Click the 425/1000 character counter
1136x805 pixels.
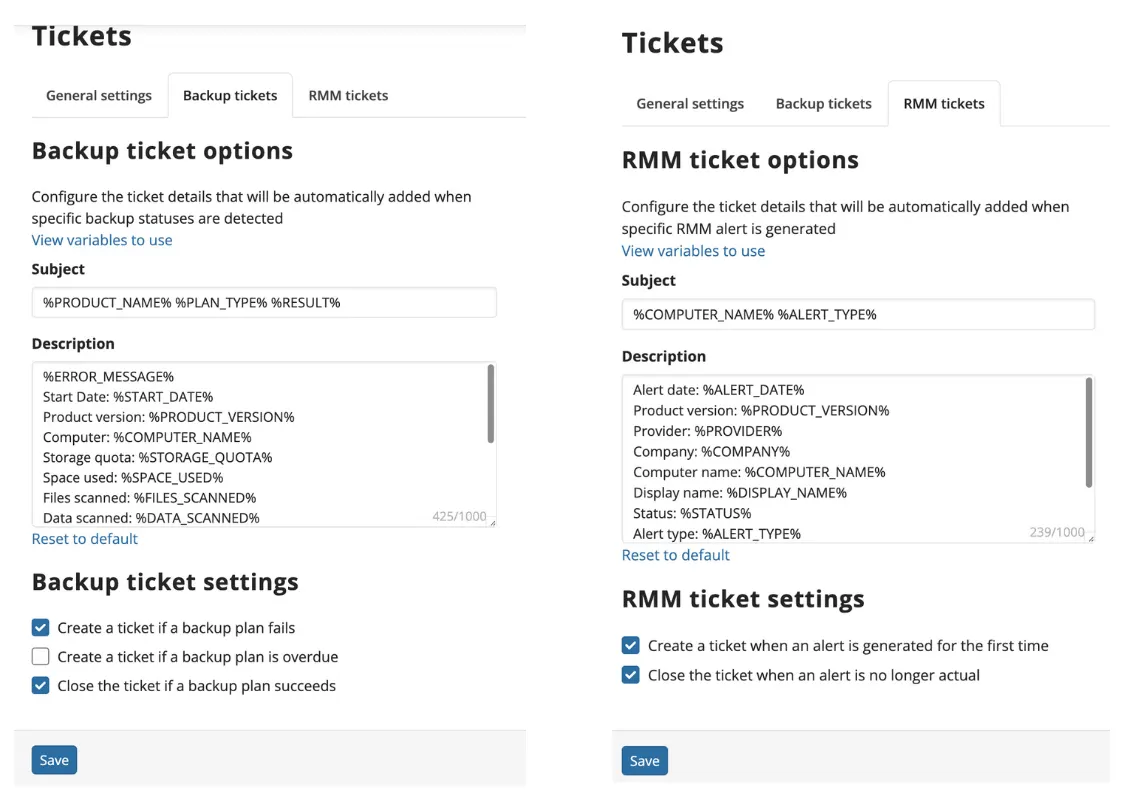(459, 517)
